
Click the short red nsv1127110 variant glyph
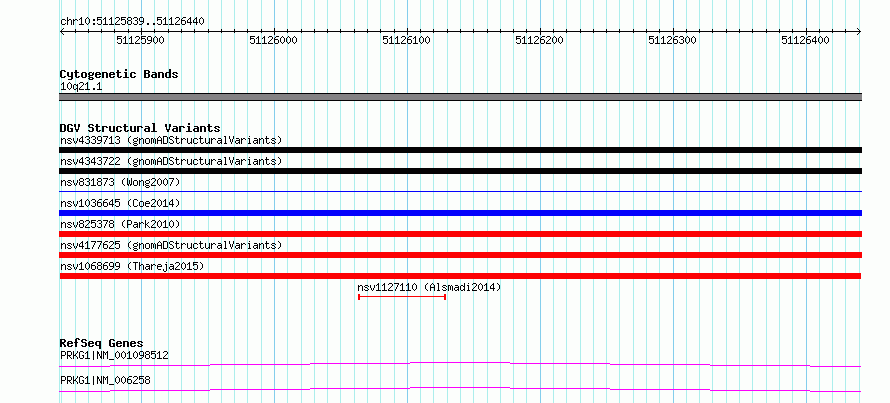[402, 297]
